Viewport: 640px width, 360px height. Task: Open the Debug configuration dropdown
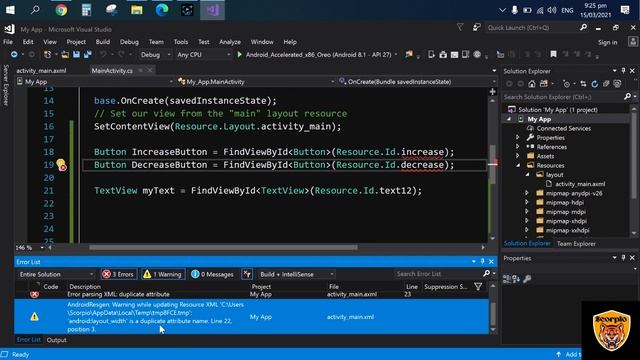(155, 55)
